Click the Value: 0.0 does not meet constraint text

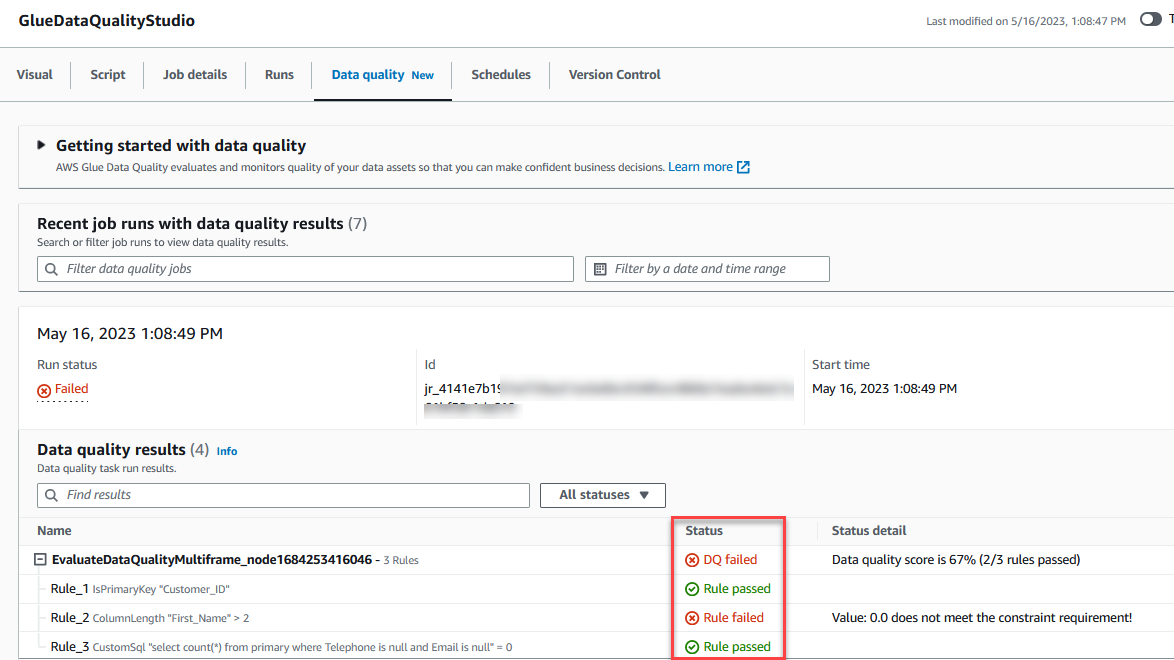pos(982,618)
